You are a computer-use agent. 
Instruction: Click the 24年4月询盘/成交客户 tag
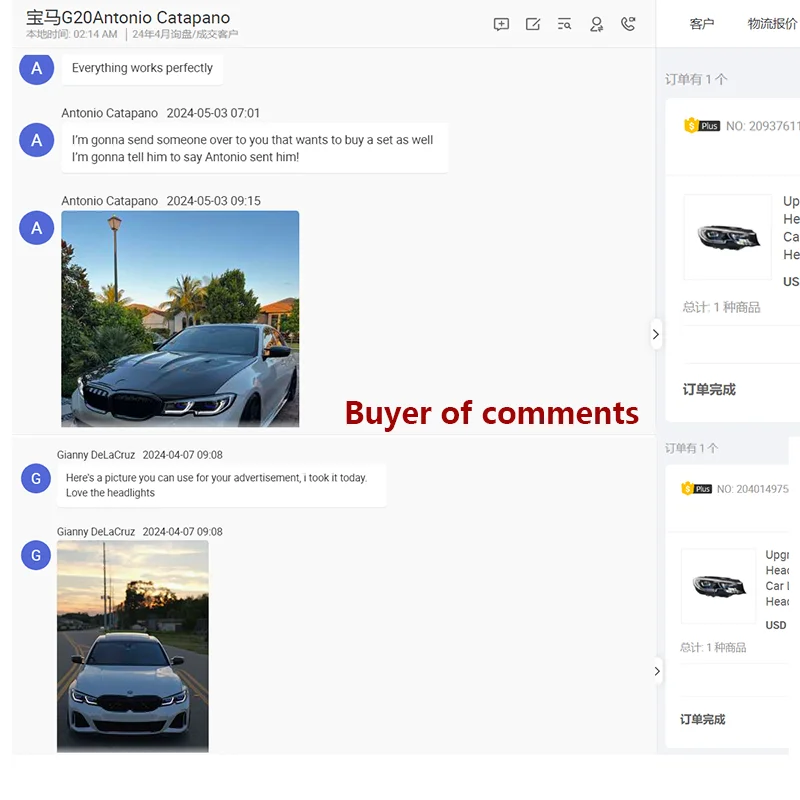185,34
